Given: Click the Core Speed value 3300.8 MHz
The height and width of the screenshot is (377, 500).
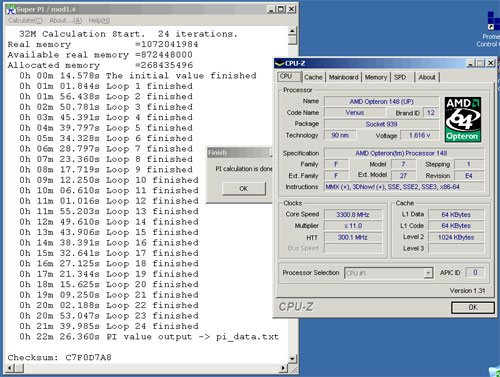Looking at the screenshot, I should [x=353, y=214].
